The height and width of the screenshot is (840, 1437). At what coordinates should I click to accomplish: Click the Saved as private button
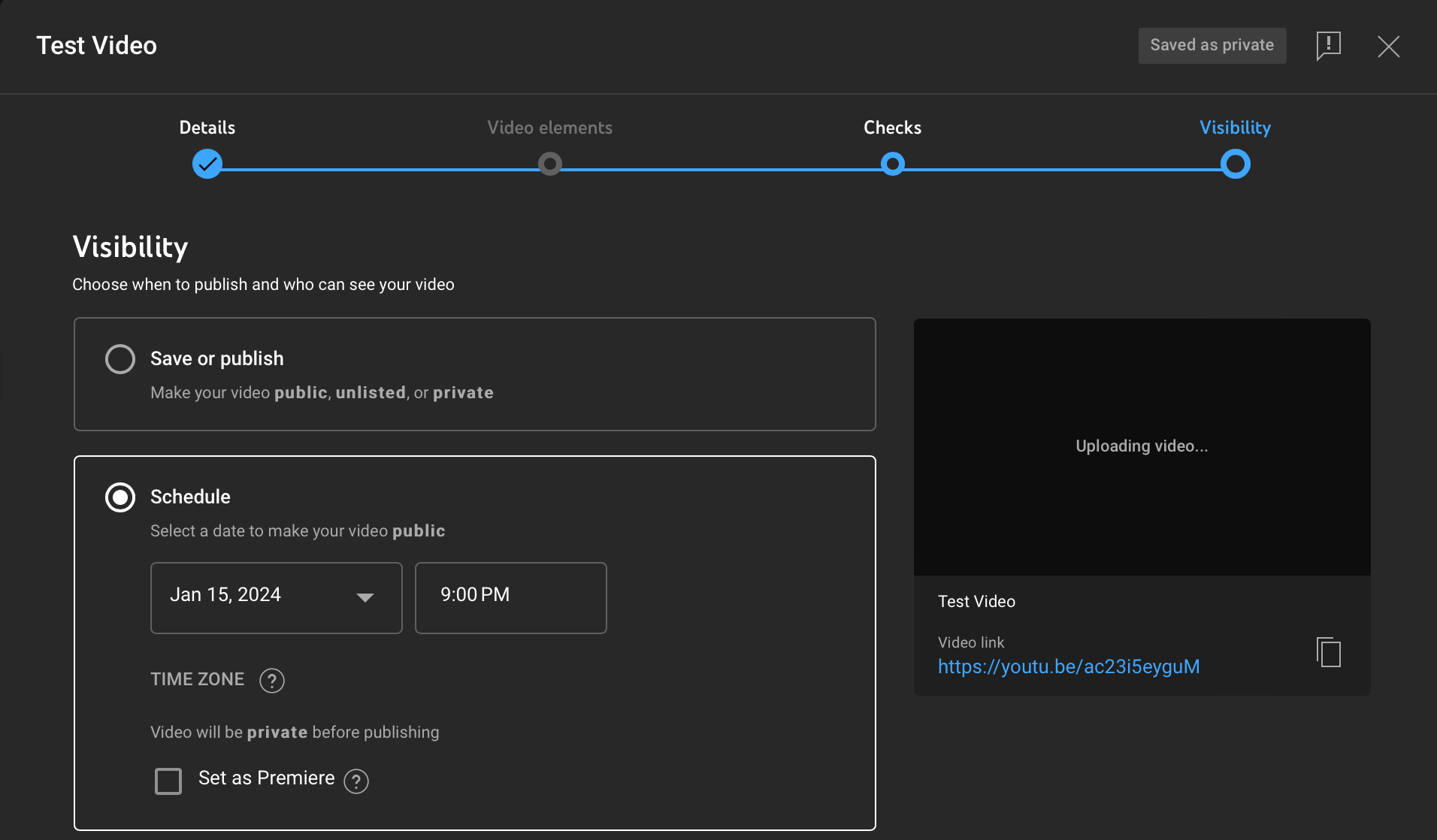click(x=1212, y=45)
